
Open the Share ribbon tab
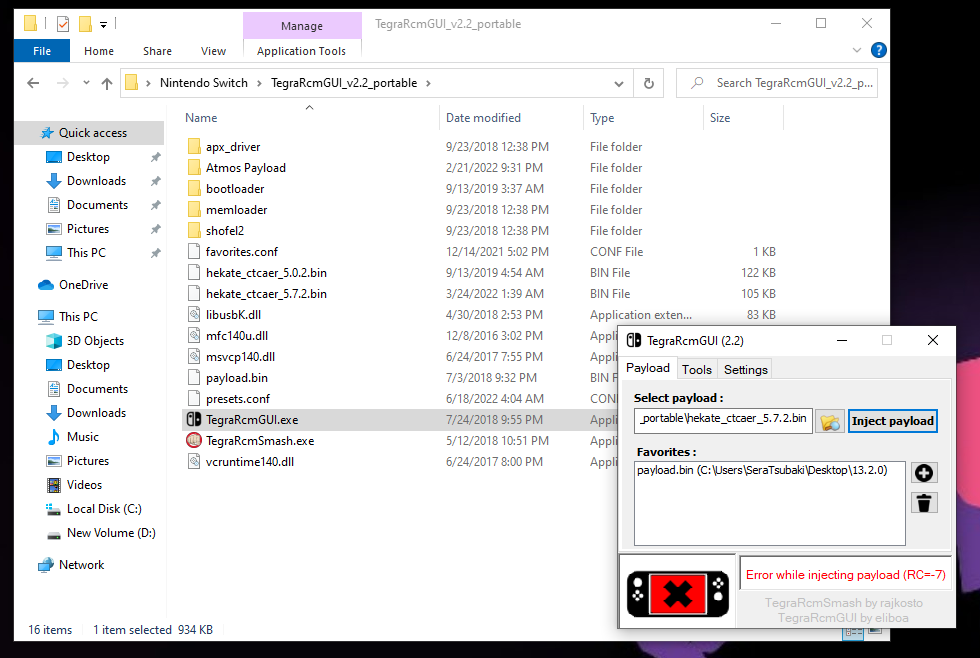(157, 51)
